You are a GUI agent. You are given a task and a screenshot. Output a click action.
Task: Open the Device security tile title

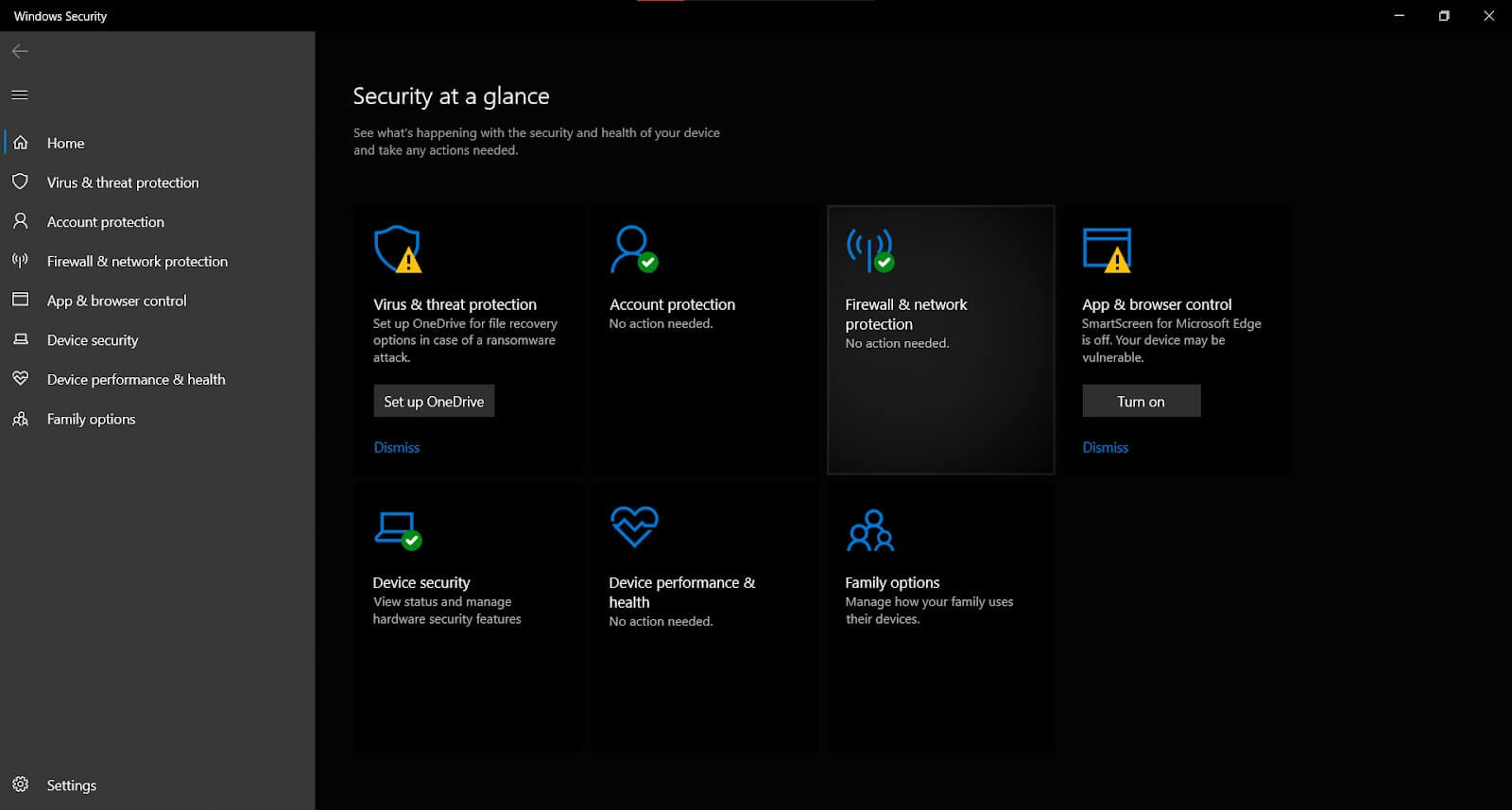[421, 582]
